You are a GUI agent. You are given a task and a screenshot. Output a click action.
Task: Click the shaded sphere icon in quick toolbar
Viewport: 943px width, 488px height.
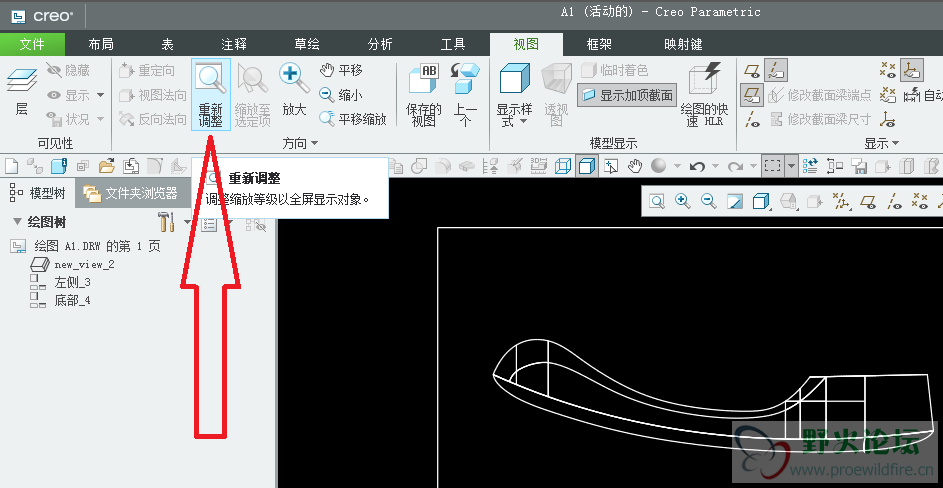click(659, 166)
